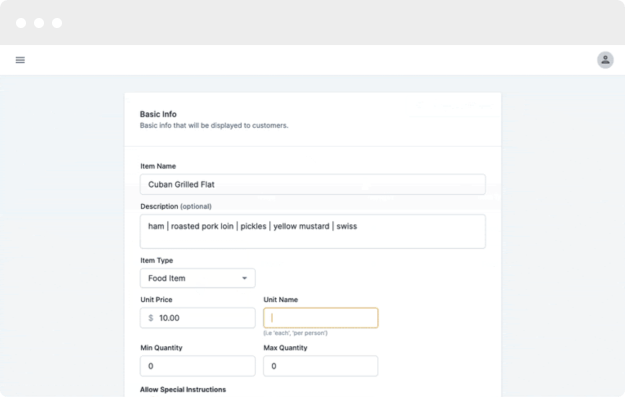Focus the Item Name text field
Viewport: 625px width, 397px height.
point(313,184)
